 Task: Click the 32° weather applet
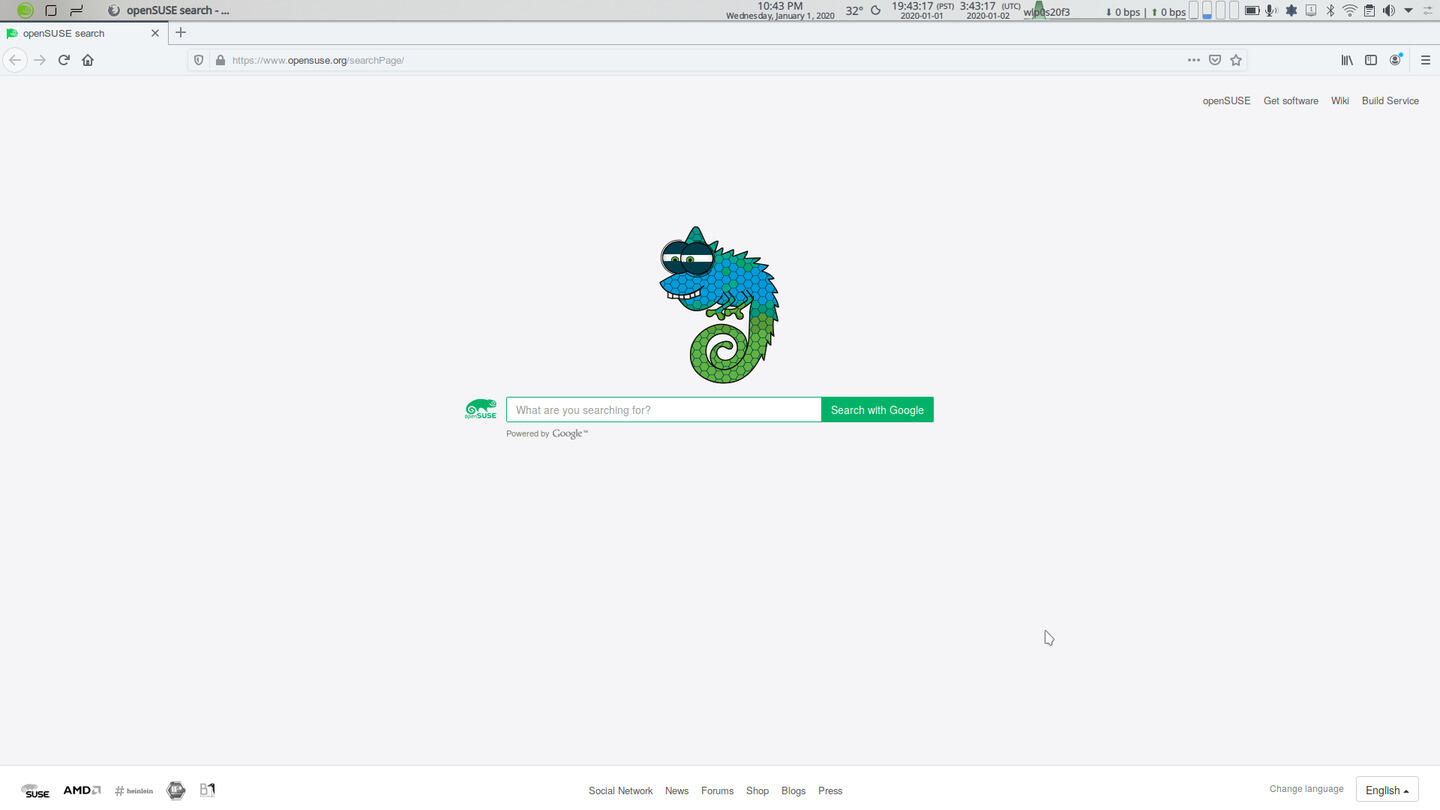(854, 11)
